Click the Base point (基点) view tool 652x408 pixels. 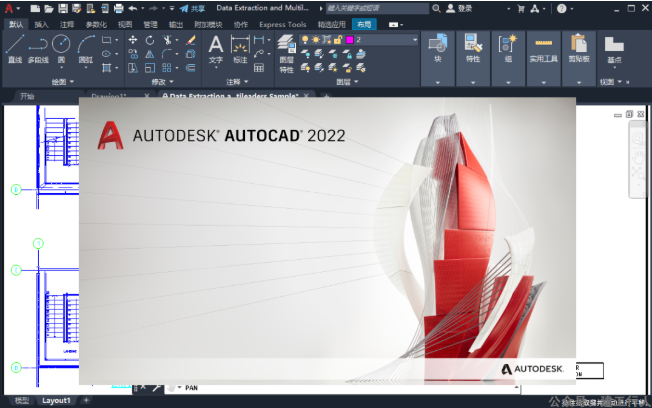pos(614,50)
